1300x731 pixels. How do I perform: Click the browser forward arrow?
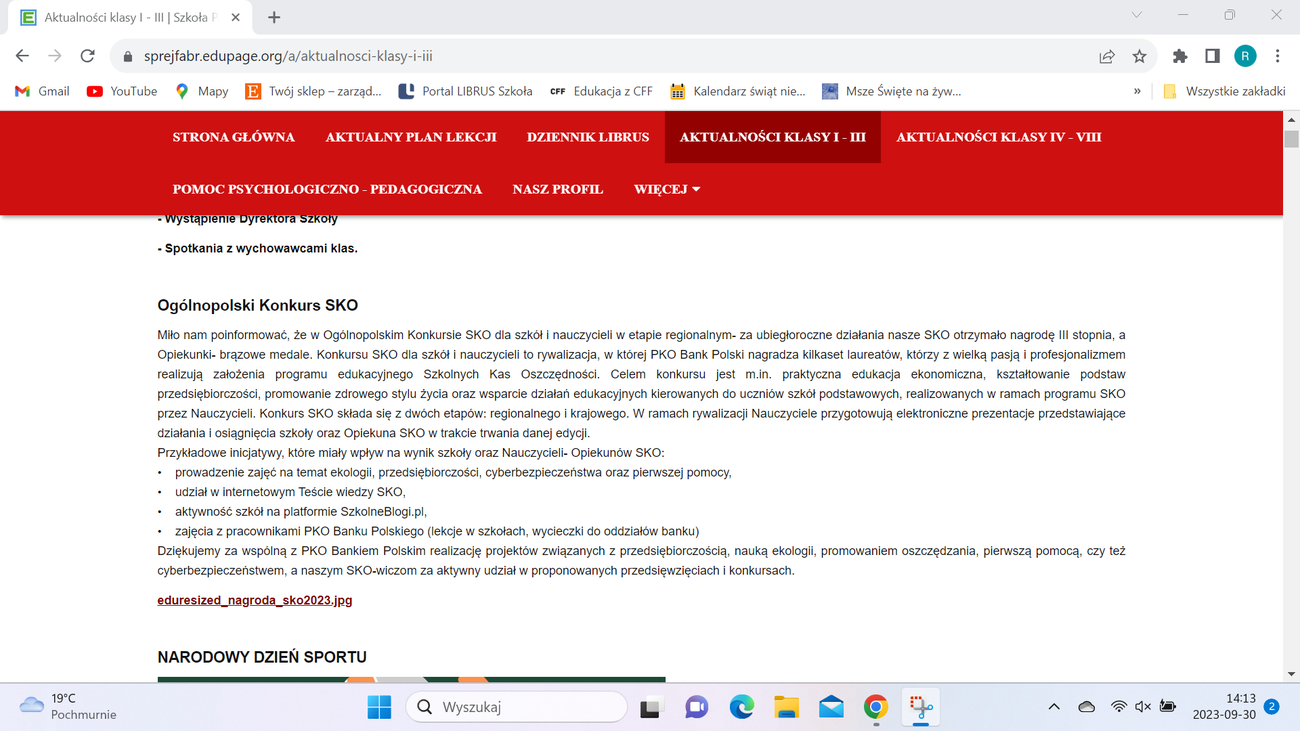[55, 56]
